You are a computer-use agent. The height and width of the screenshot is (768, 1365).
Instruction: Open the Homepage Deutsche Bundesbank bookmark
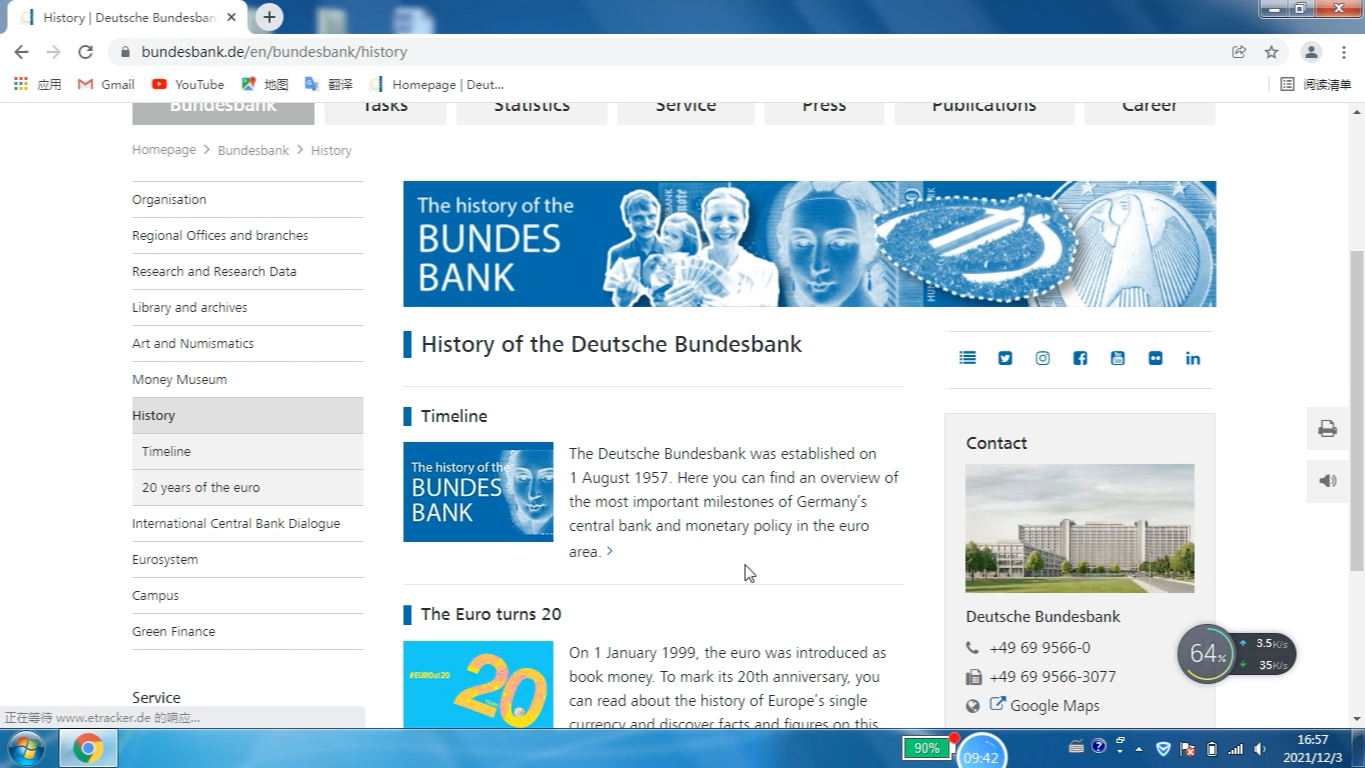437,84
